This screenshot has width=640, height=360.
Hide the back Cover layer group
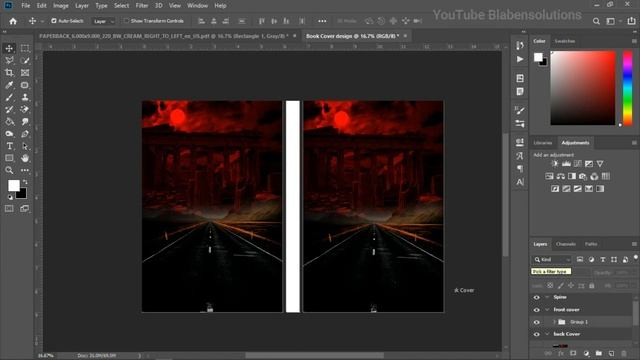click(536, 334)
